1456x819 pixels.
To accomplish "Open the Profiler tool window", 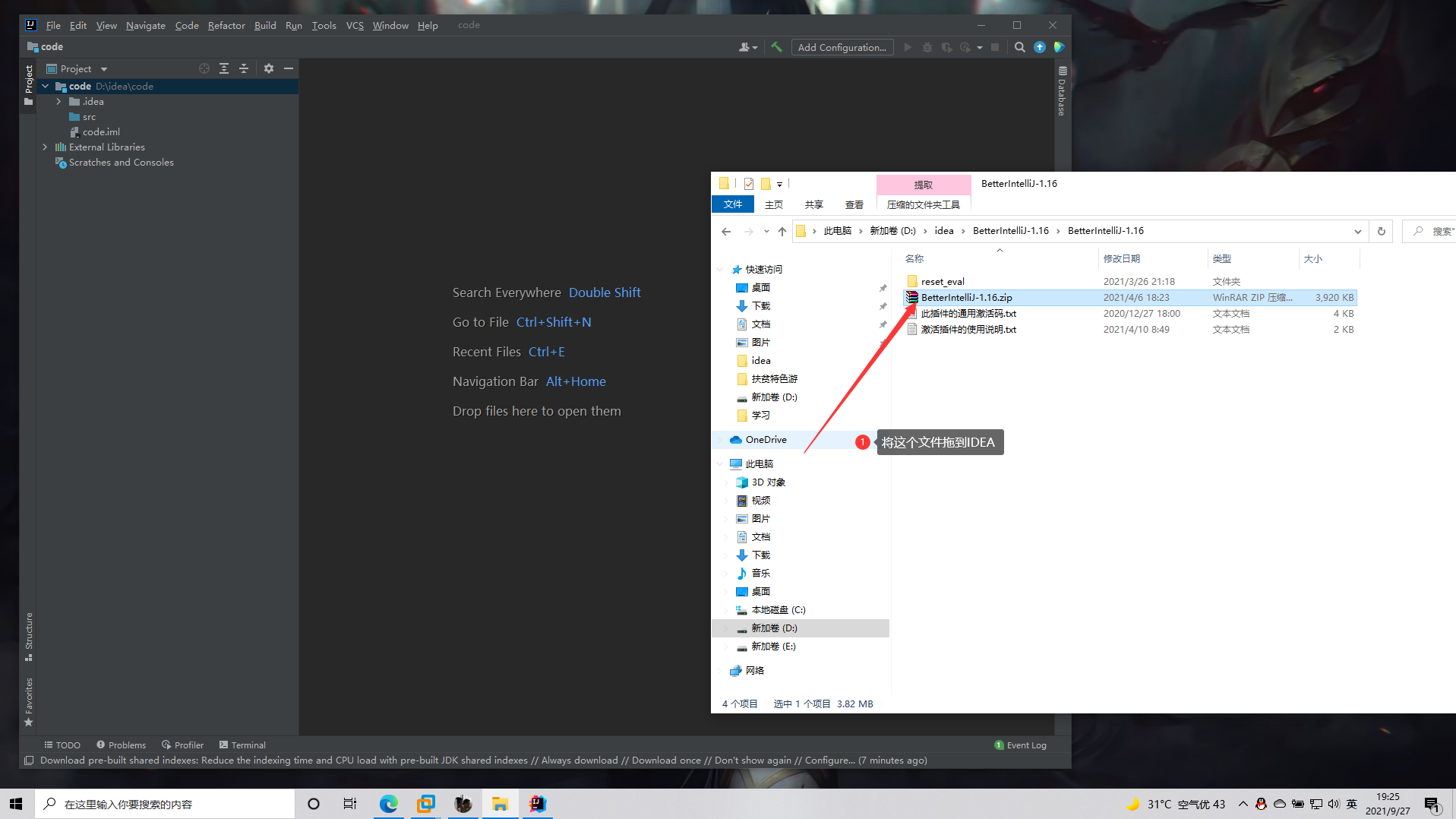I will click(182, 745).
